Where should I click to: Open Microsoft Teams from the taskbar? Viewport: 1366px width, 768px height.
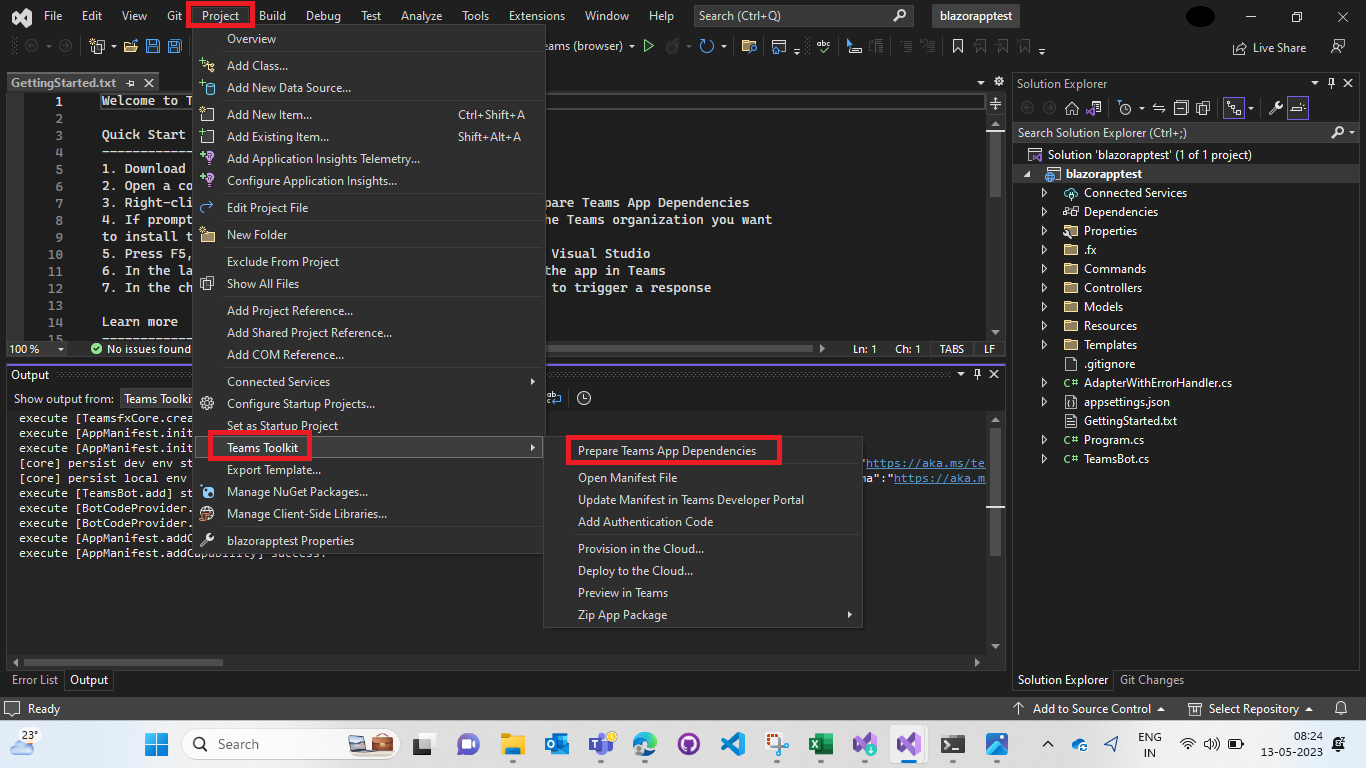point(601,744)
